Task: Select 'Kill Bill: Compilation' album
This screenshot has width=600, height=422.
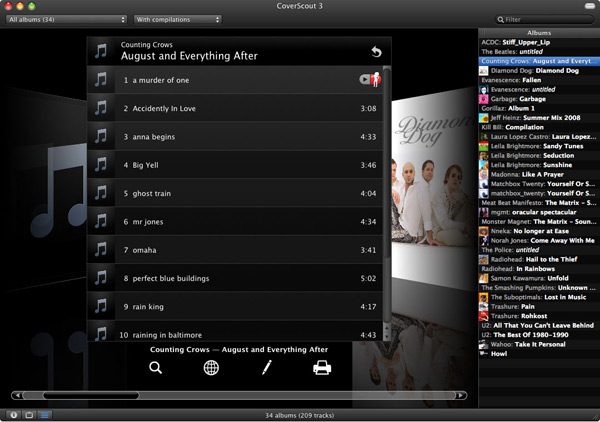Action: (539, 127)
